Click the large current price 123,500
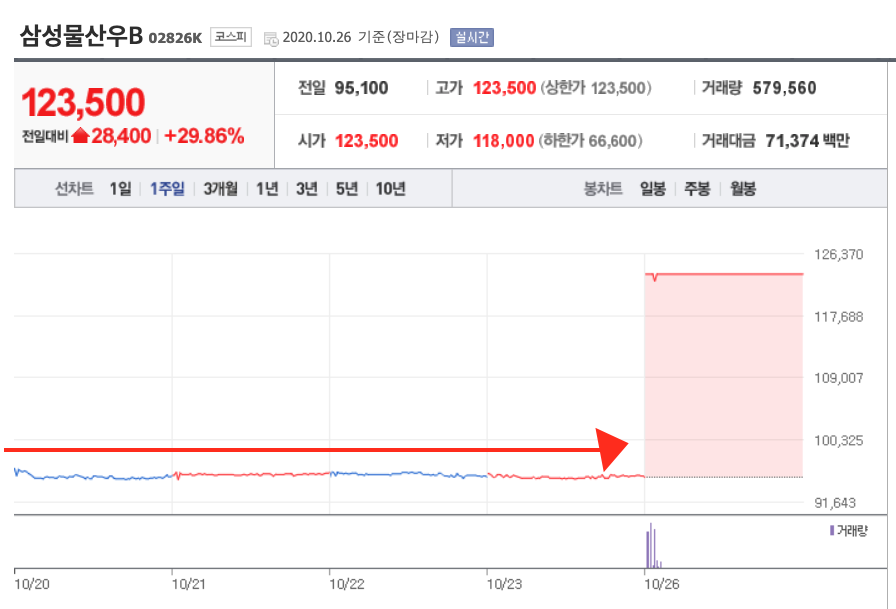Image resolution: width=896 pixels, height=609 pixels. (x=83, y=102)
